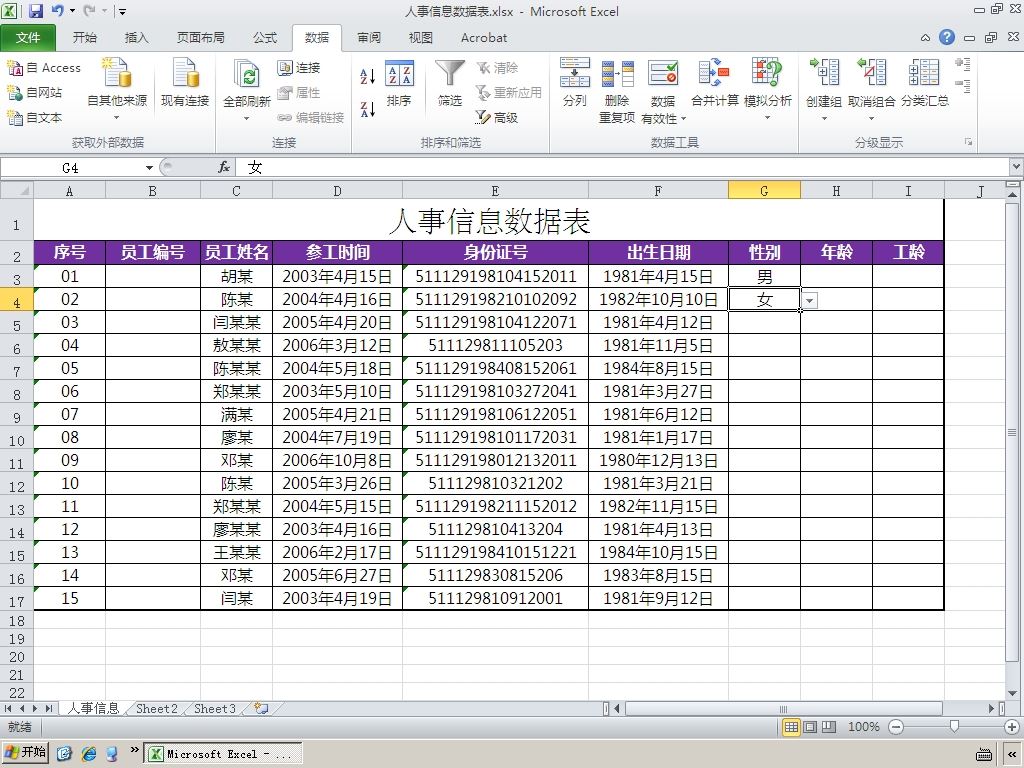Click the zoom slider handle
Screen dimensions: 1024x768
pos(954,727)
